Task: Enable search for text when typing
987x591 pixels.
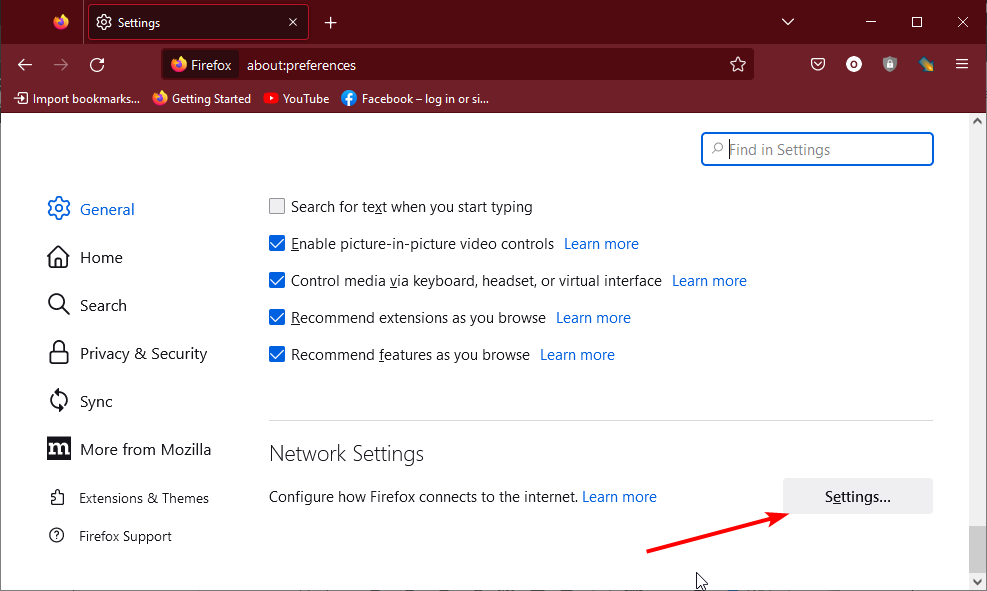Action: click(x=278, y=207)
